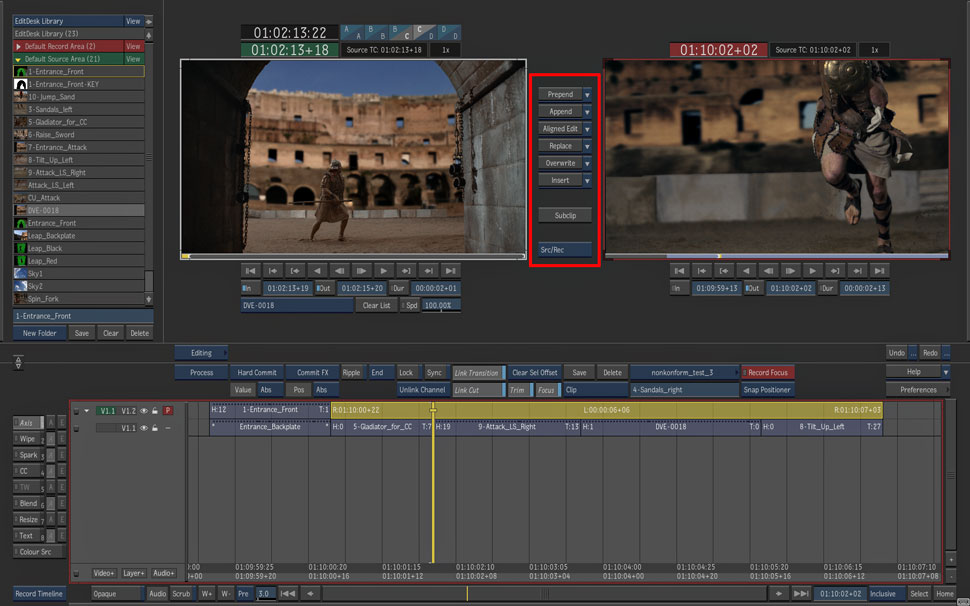Open the Editing menu
Image resolution: width=970 pixels, height=606 pixels.
[x=201, y=352]
